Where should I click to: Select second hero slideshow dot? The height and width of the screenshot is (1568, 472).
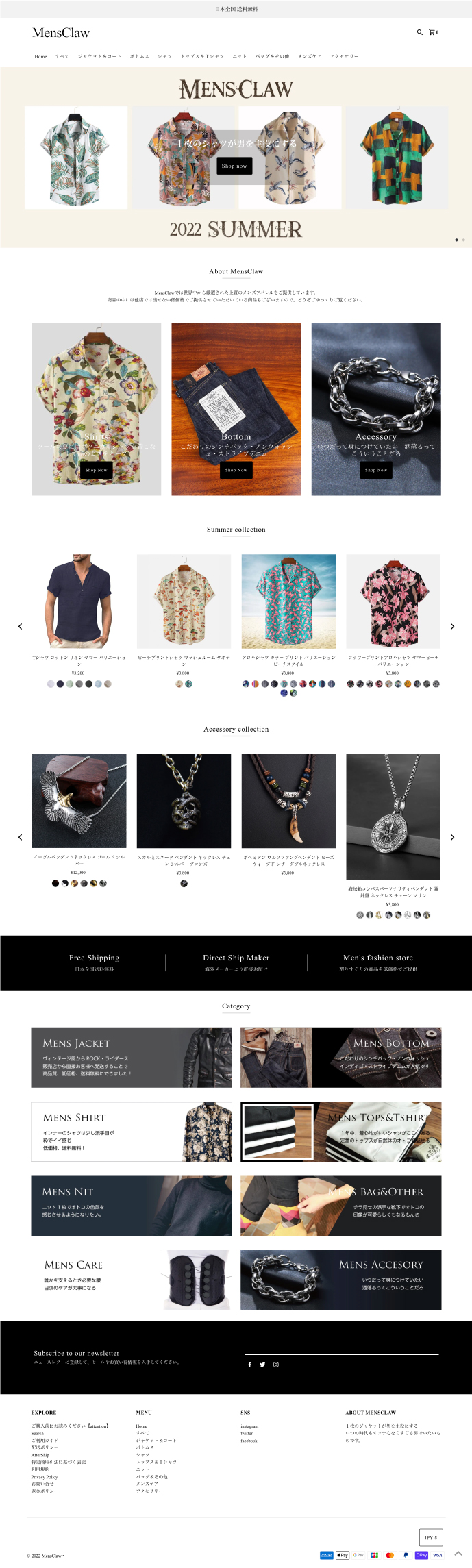(464, 240)
